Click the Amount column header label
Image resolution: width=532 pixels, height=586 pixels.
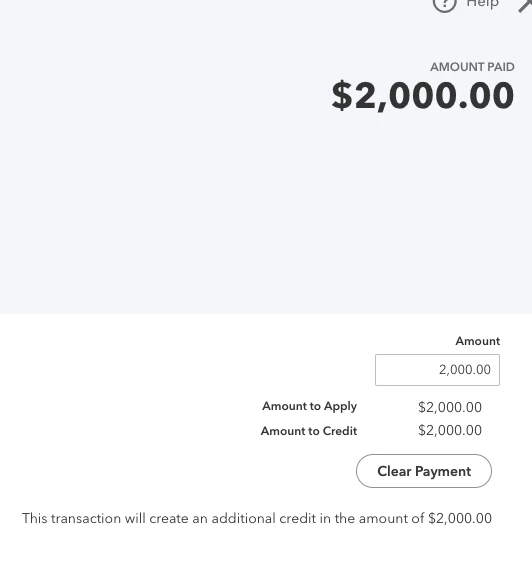pyautogui.click(x=477, y=341)
